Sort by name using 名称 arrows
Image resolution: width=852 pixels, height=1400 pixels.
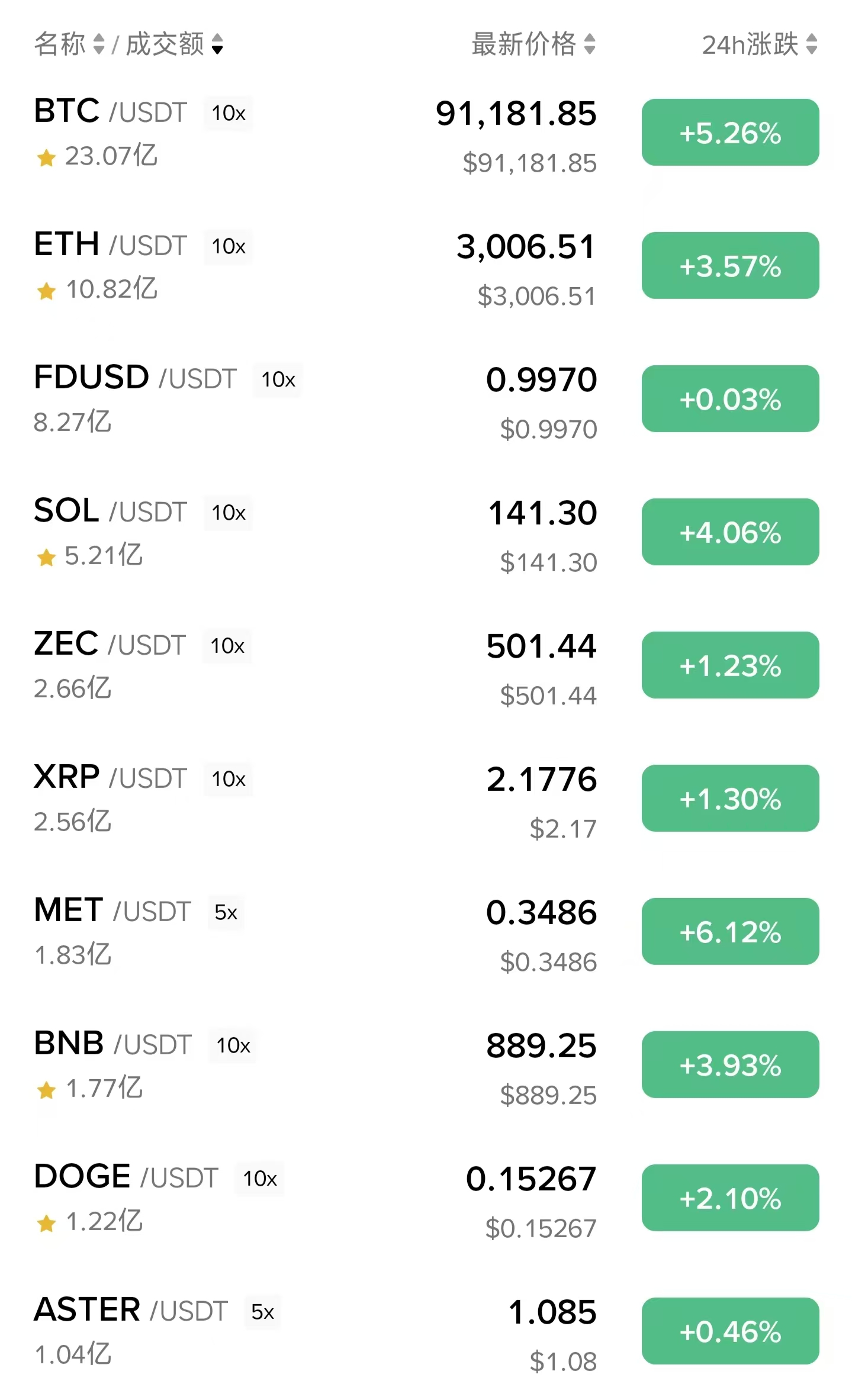point(99,44)
